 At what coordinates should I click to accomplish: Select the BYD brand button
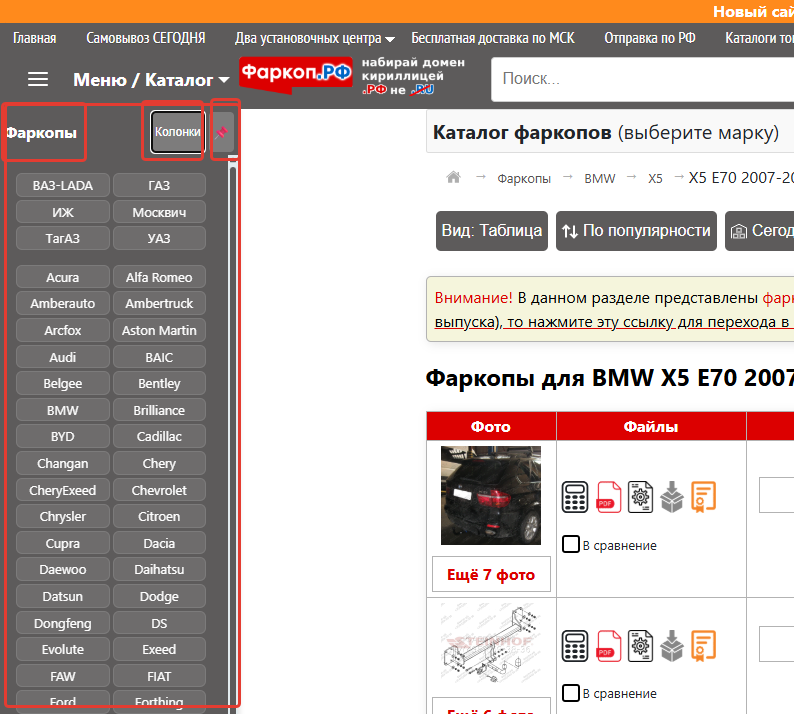[x=63, y=436]
